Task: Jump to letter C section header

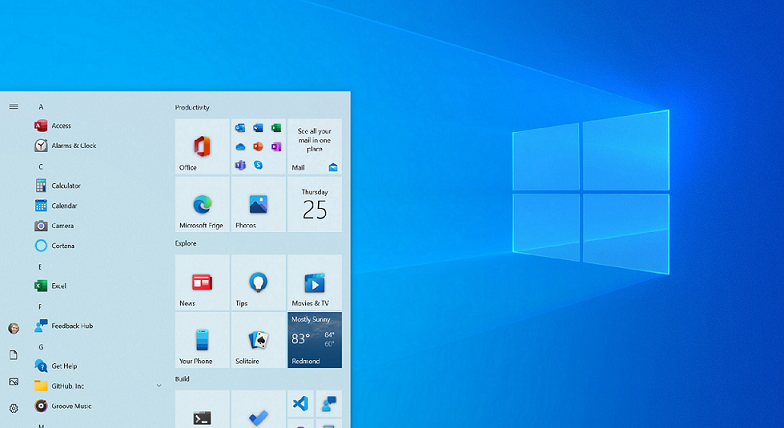Action: [41, 166]
